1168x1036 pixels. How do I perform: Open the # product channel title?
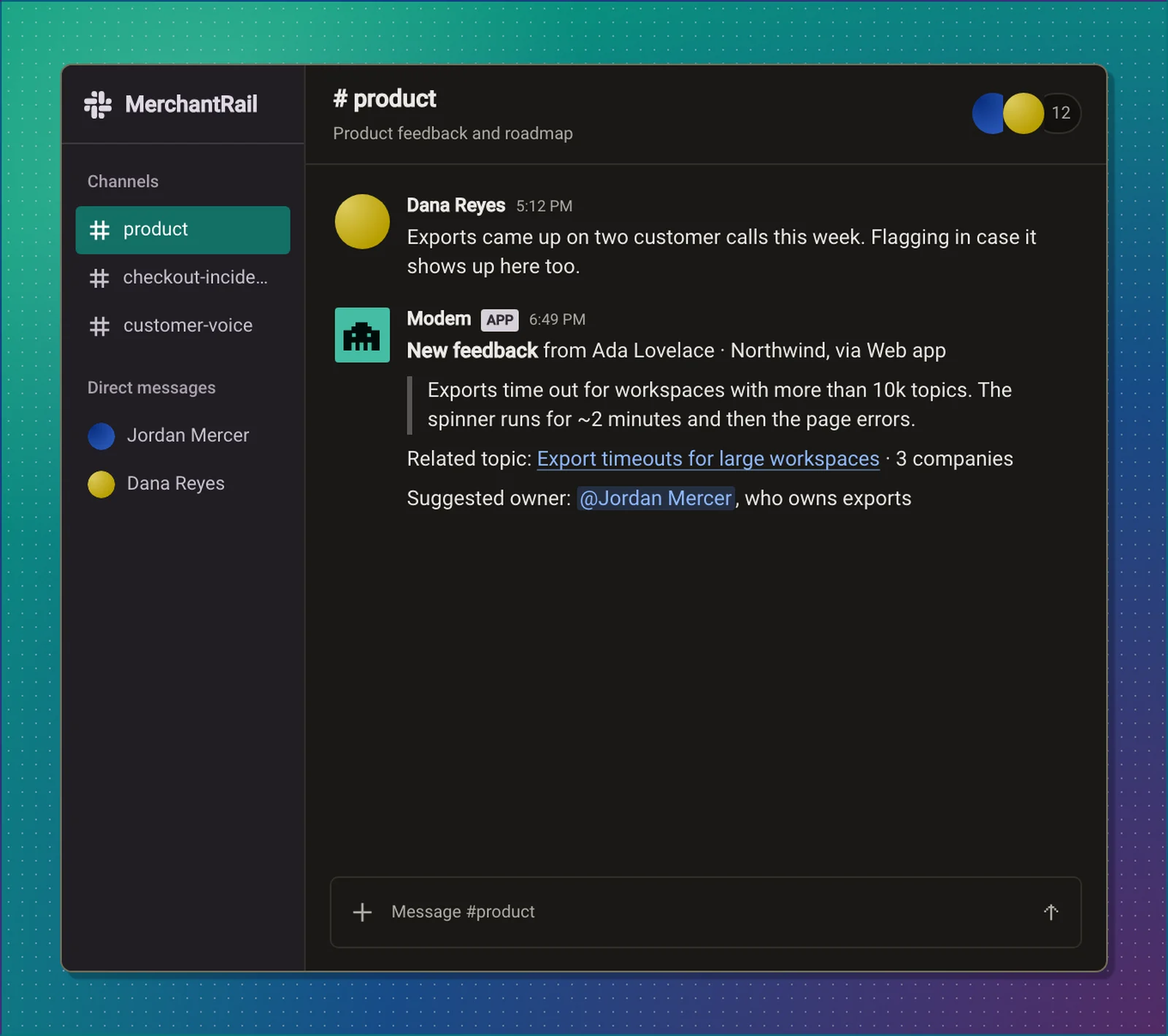[385, 99]
